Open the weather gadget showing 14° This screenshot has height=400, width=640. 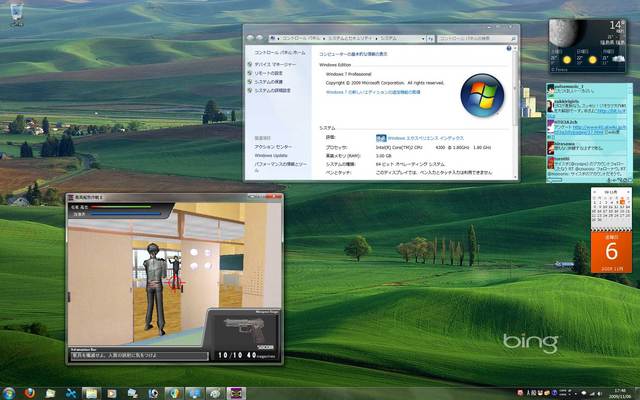click(x=587, y=46)
